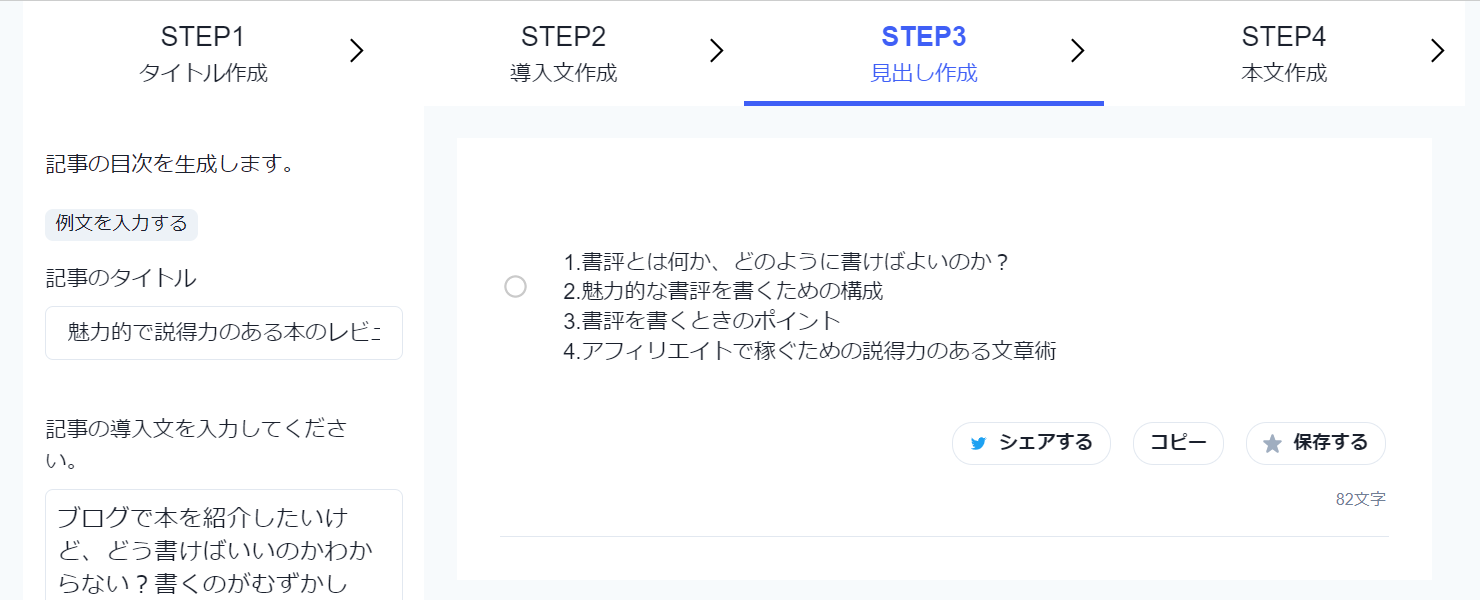This screenshot has height=600, width=1480.
Task: Click the 保存する button
Action: [1316, 443]
